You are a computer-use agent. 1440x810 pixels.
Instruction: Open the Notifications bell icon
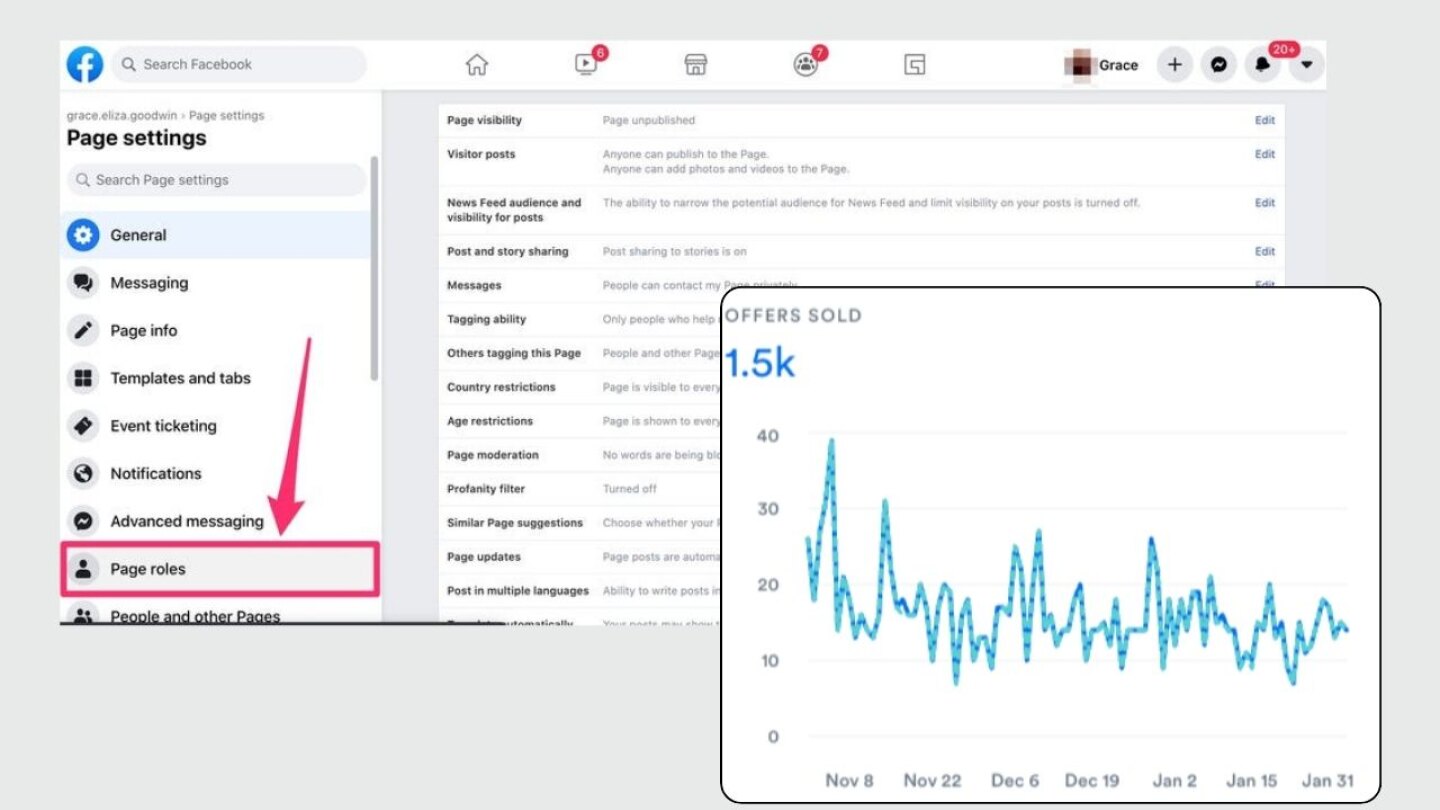[x=1263, y=65]
